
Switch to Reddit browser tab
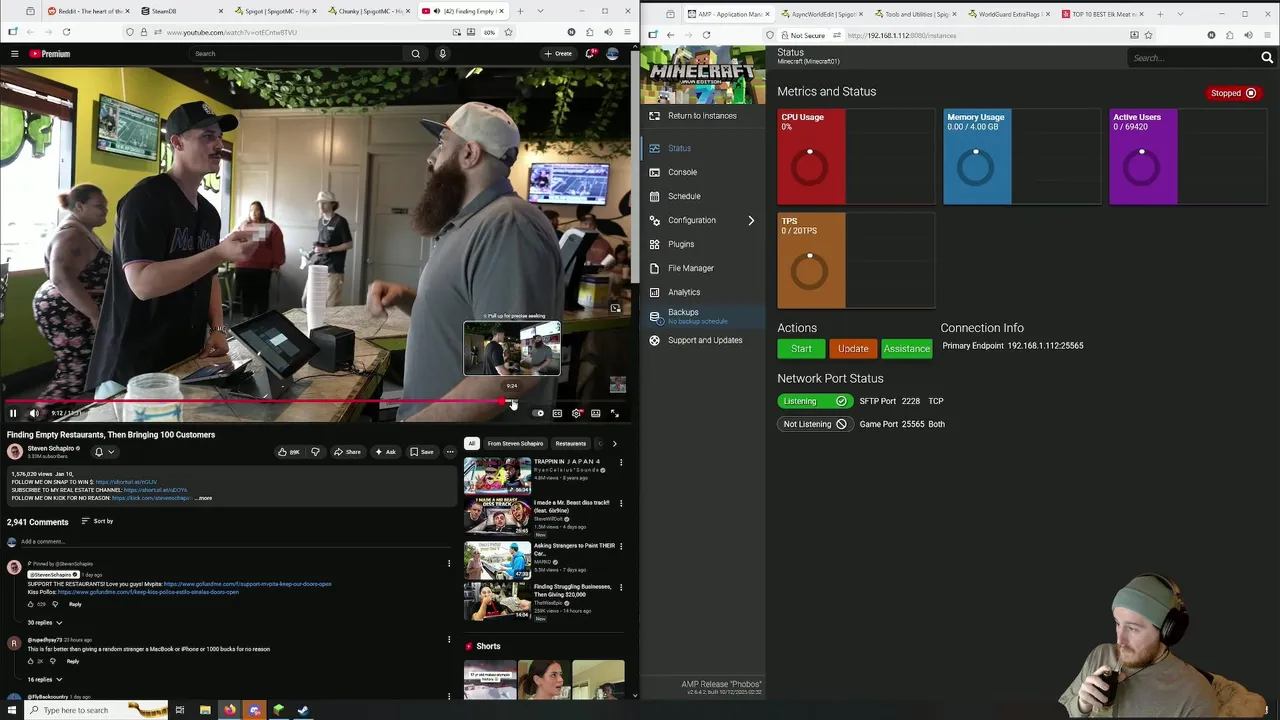pyautogui.click(x=88, y=11)
